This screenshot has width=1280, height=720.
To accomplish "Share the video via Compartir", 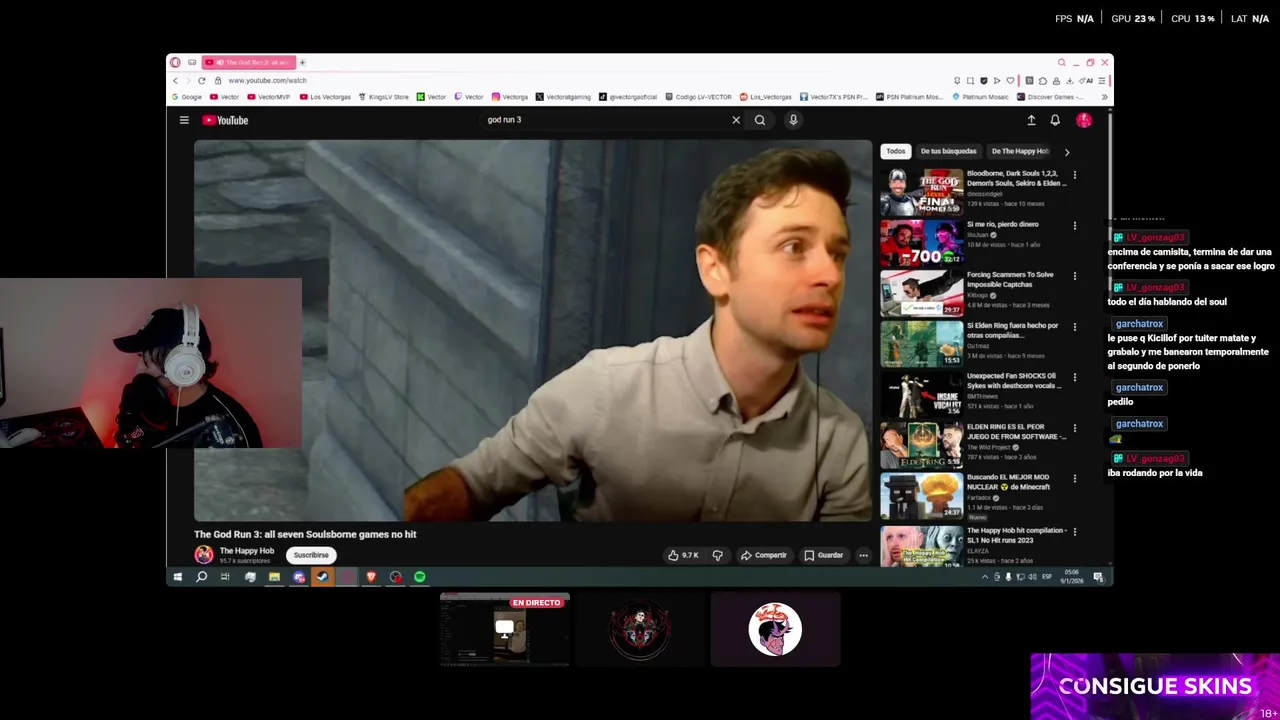I will click(x=764, y=555).
